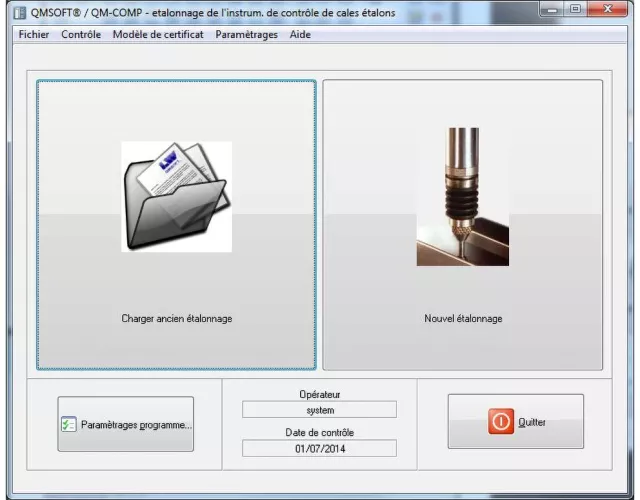Image resolution: width=640 pixels, height=500 pixels.
Task: Close the QM-COMP window
Action: click(607, 9)
